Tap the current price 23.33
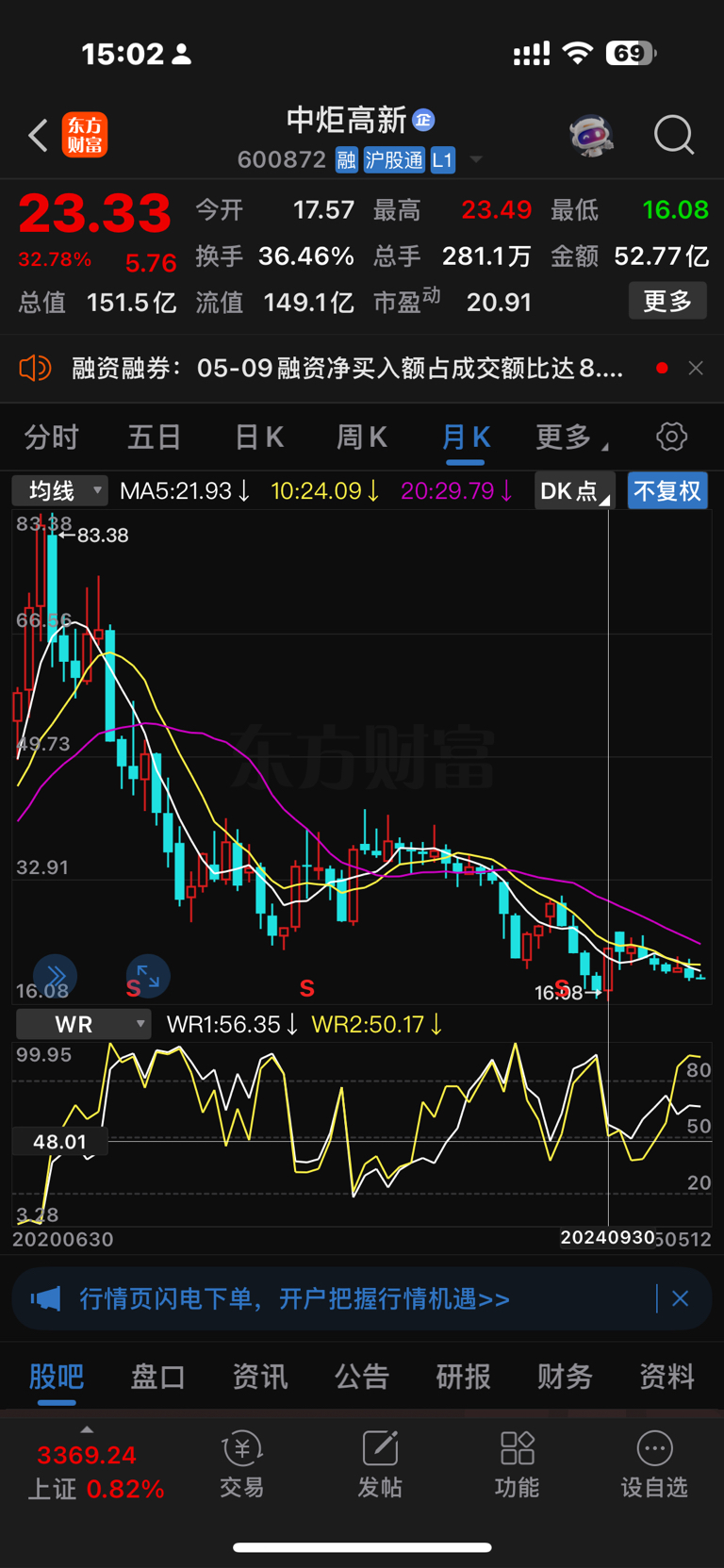The height and width of the screenshot is (1568, 724). click(x=95, y=213)
